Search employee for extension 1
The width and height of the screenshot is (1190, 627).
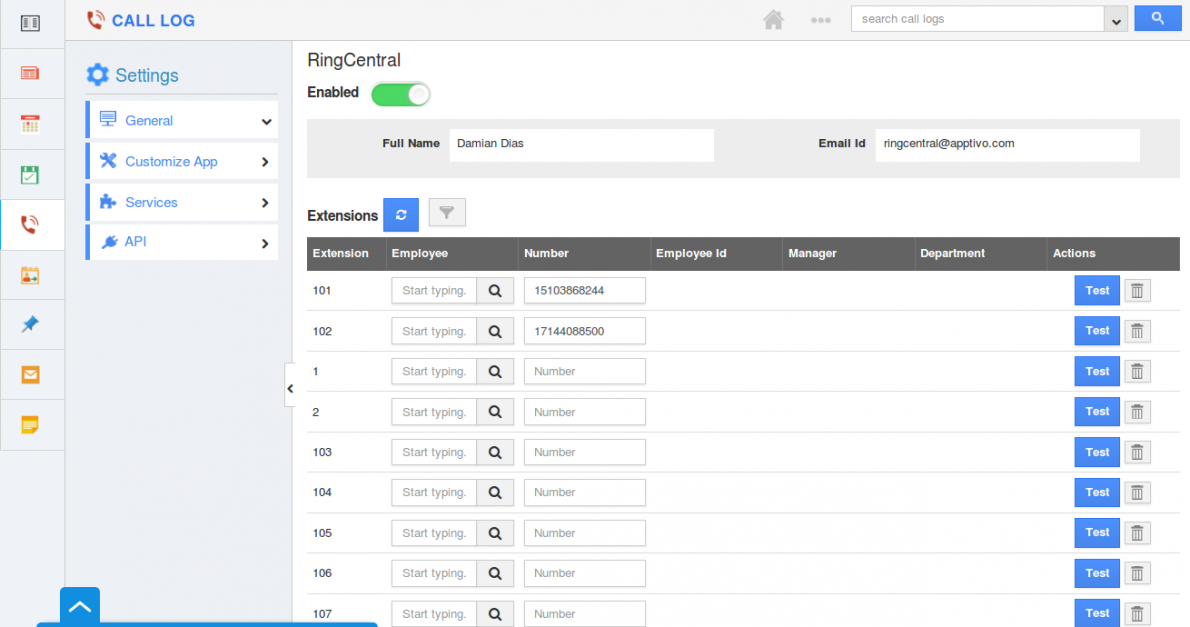click(495, 371)
